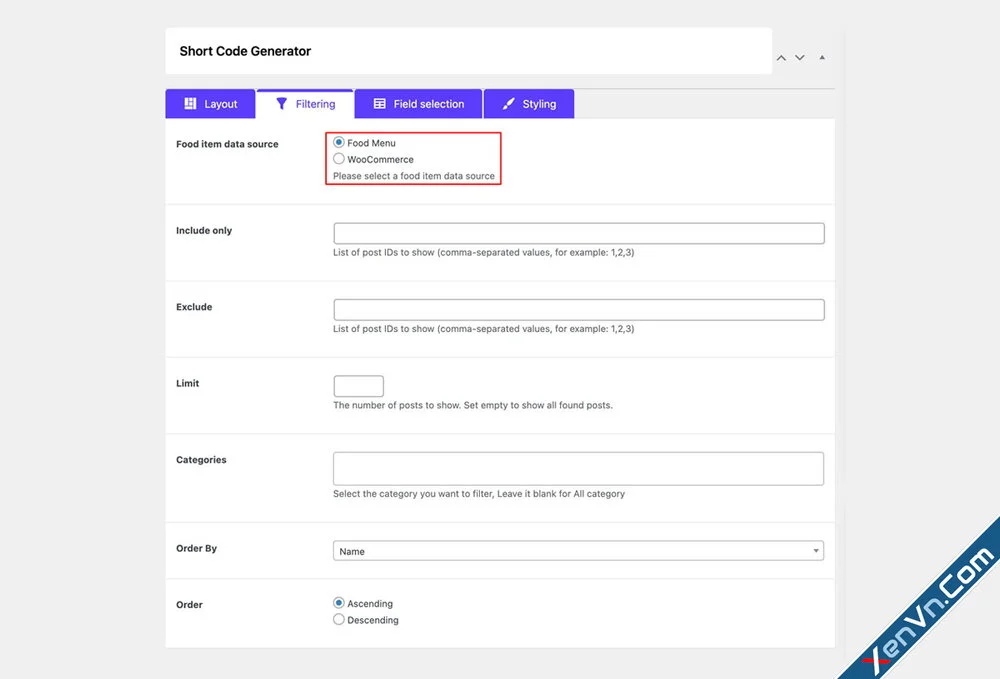Click the Include only input box
The image size is (1000, 679).
(578, 232)
